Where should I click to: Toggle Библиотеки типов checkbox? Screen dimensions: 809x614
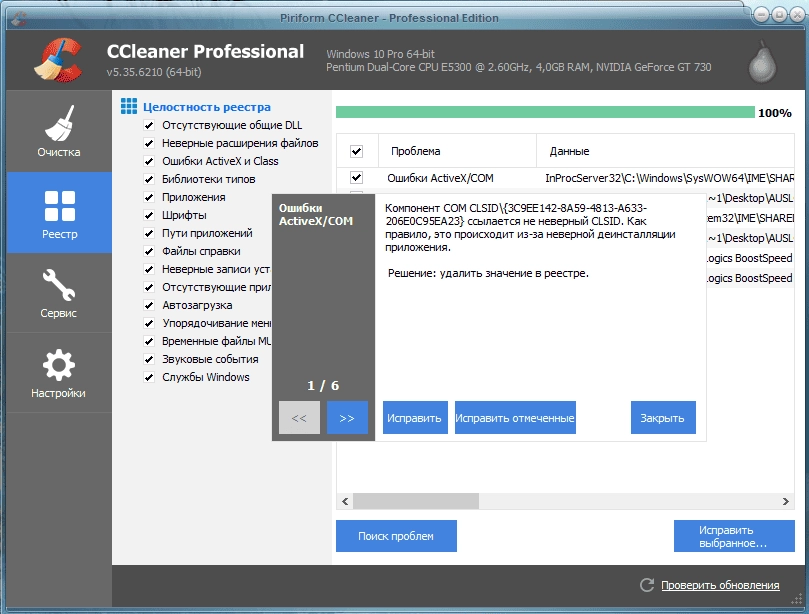(x=149, y=180)
